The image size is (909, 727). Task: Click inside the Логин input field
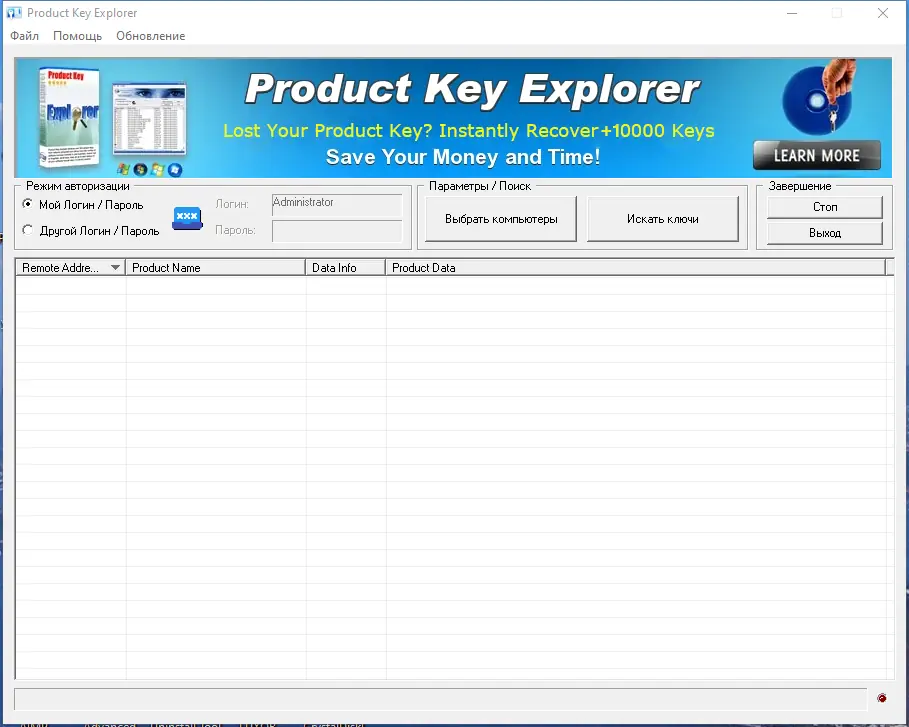[336, 204]
